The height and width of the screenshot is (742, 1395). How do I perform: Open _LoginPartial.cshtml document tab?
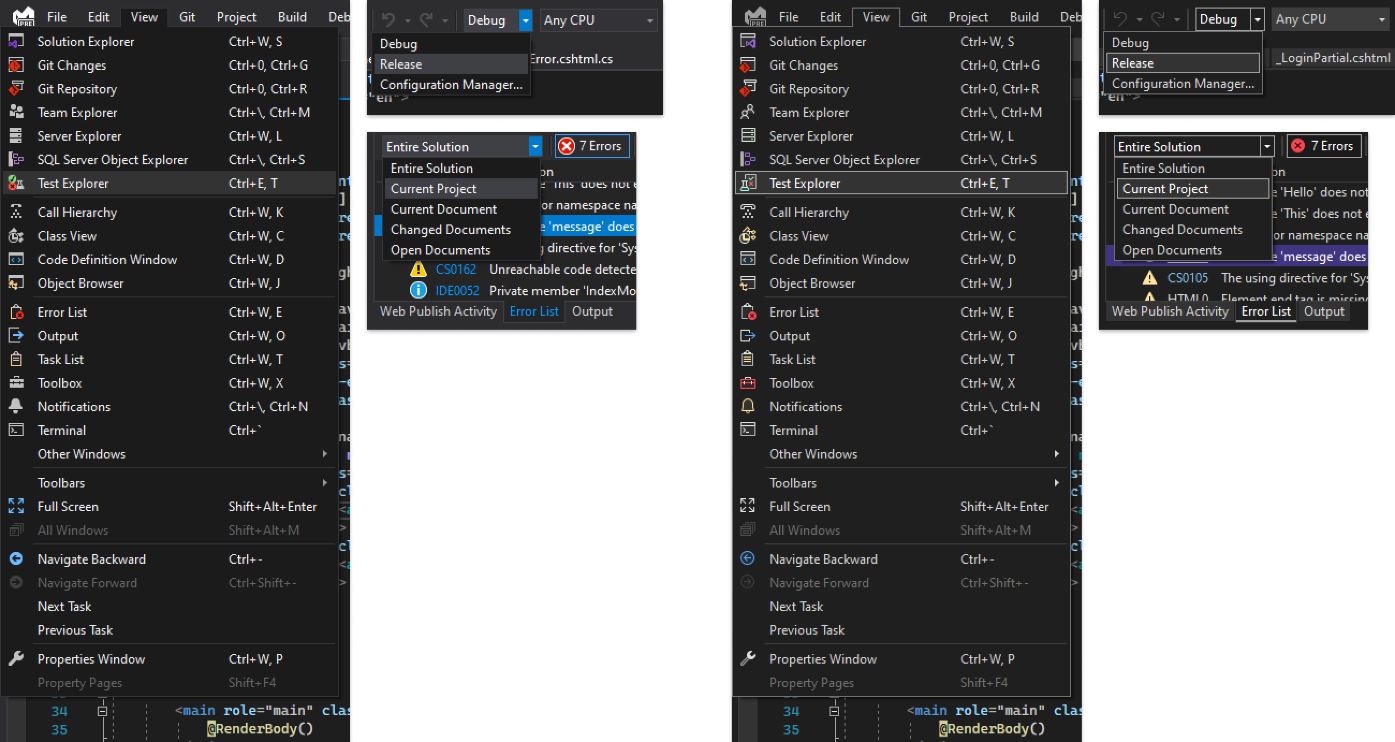coord(1333,58)
